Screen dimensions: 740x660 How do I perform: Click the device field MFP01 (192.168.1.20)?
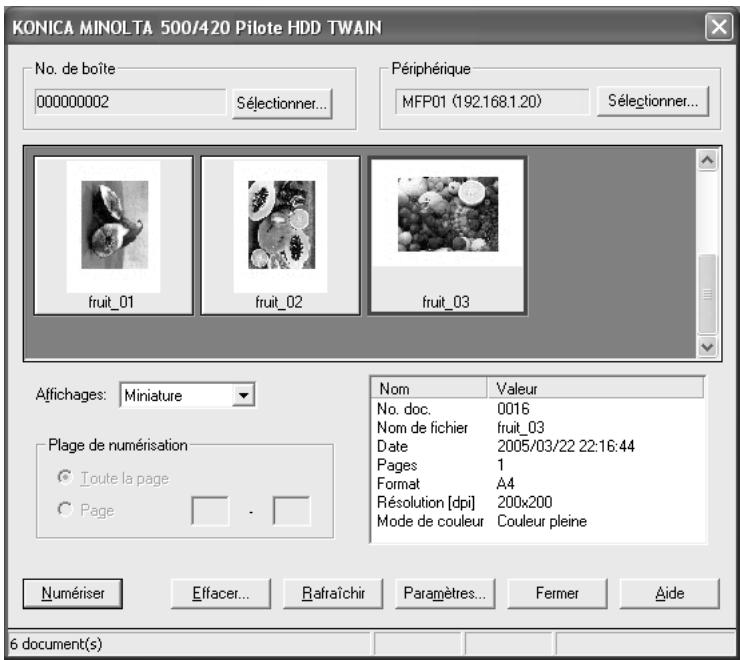pos(492,102)
